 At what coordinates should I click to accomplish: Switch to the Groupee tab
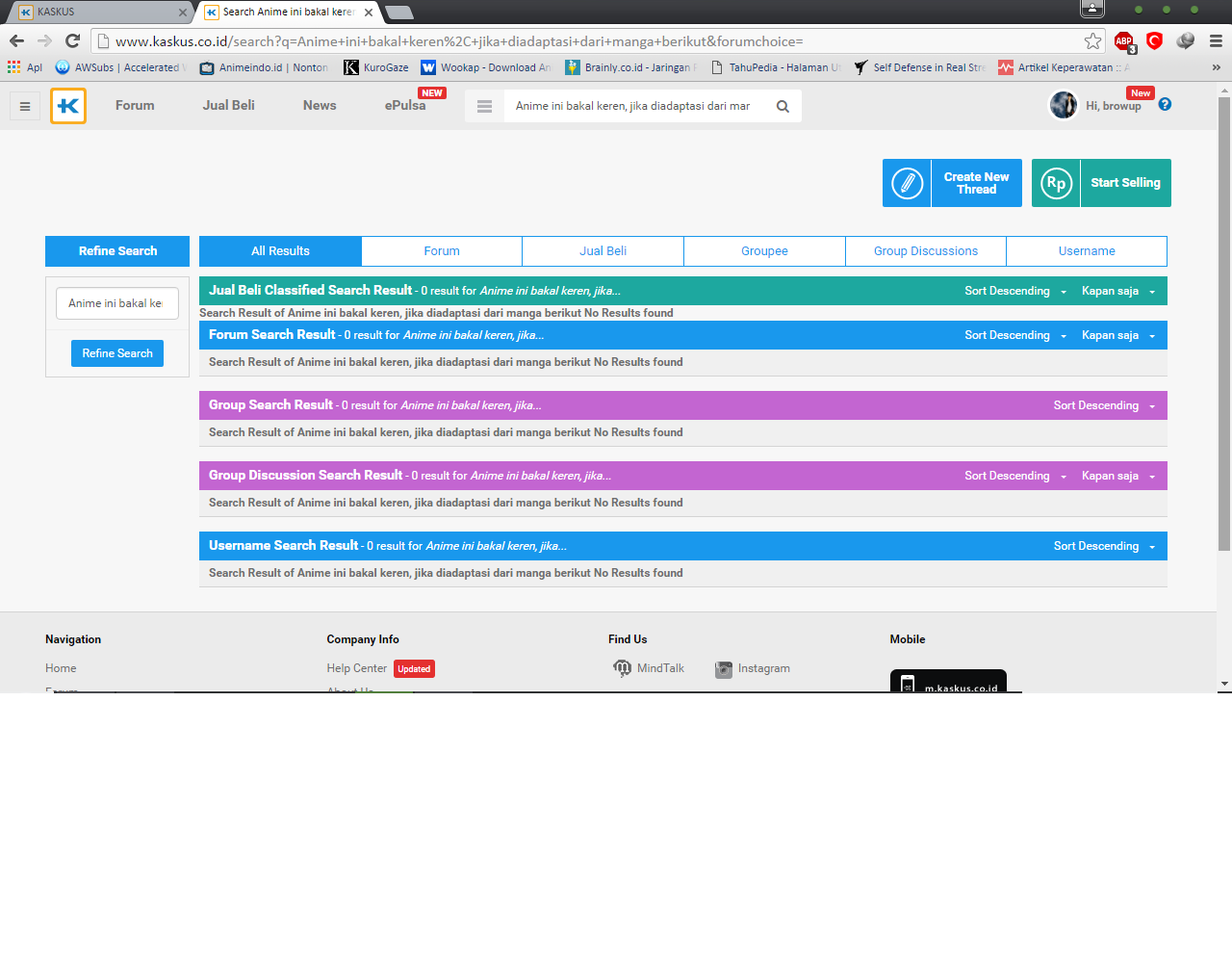coord(765,251)
